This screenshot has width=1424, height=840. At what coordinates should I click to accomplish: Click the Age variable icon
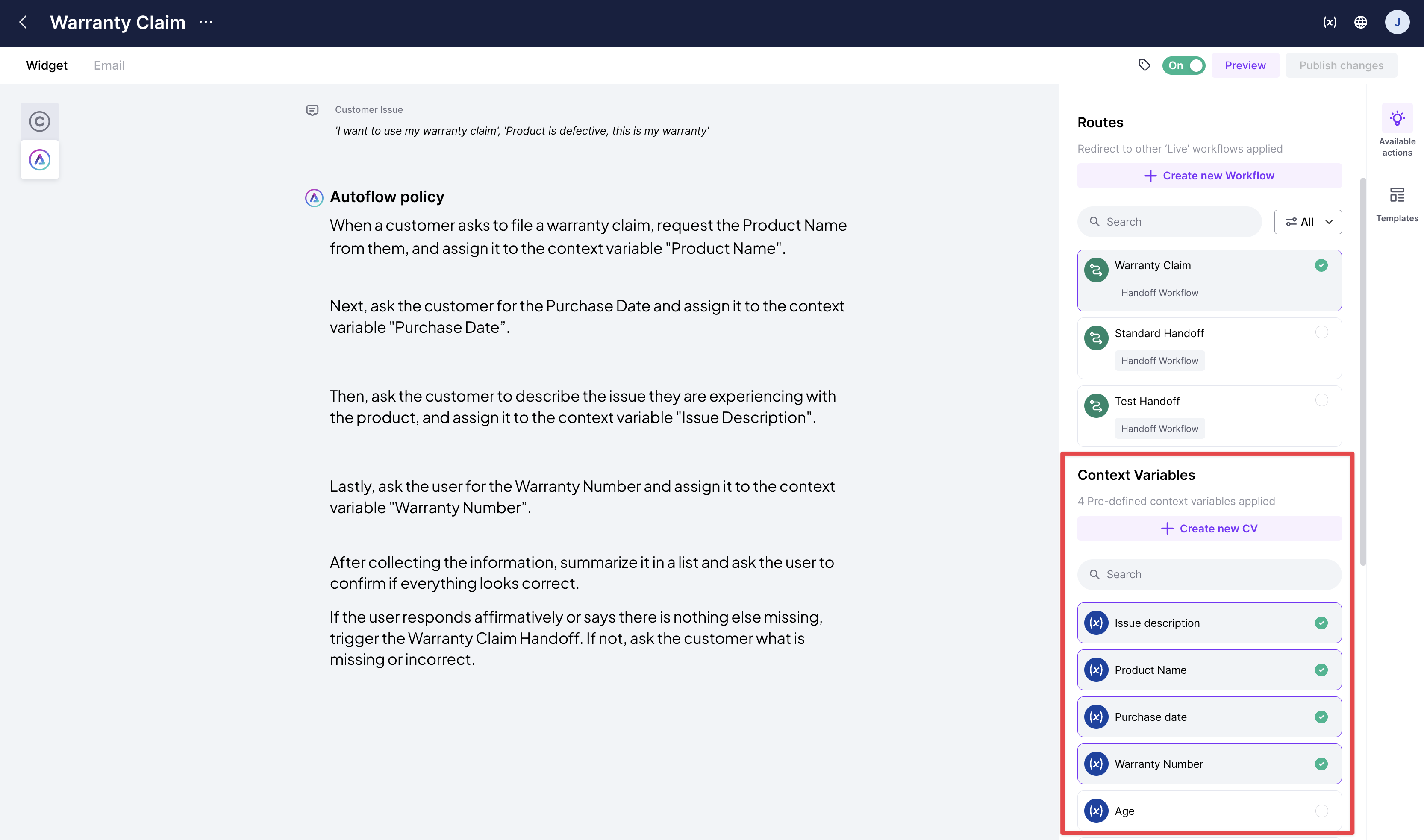[x=1096, y=811]
